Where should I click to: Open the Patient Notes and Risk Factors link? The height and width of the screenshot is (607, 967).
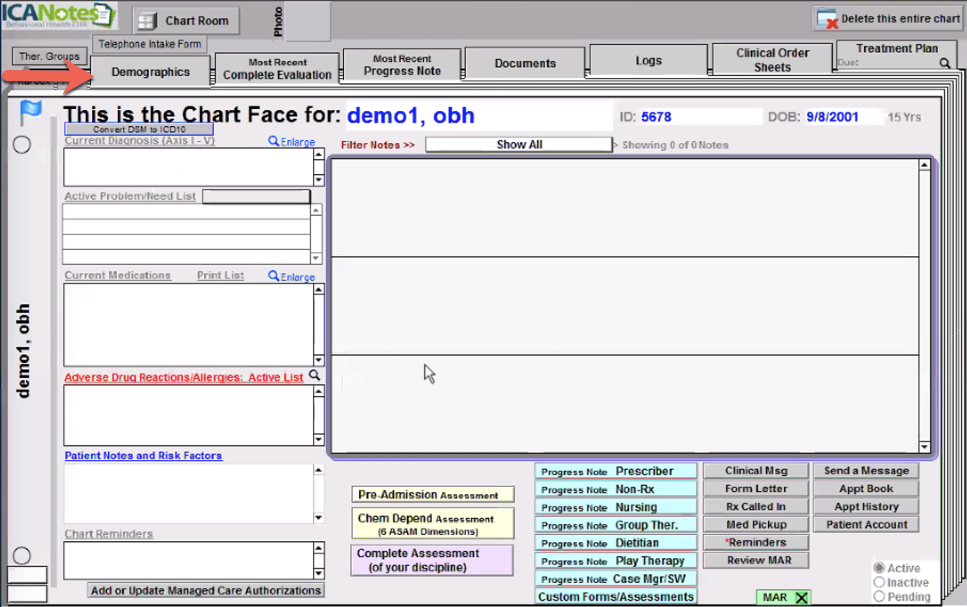tap(143, 456)
